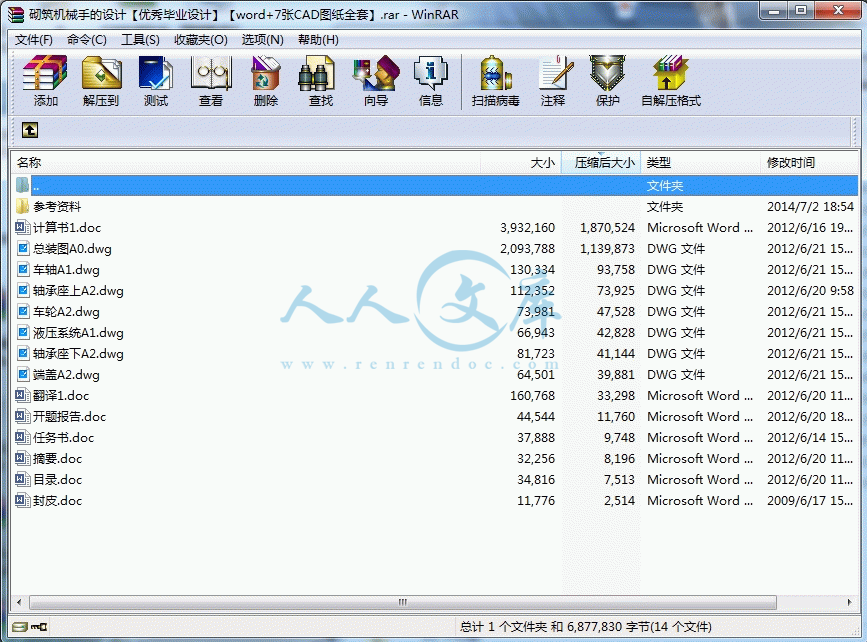The width and height of the screenshot is (867, 642).
Task: Click the up one level arrow icon
Action: 30,130
